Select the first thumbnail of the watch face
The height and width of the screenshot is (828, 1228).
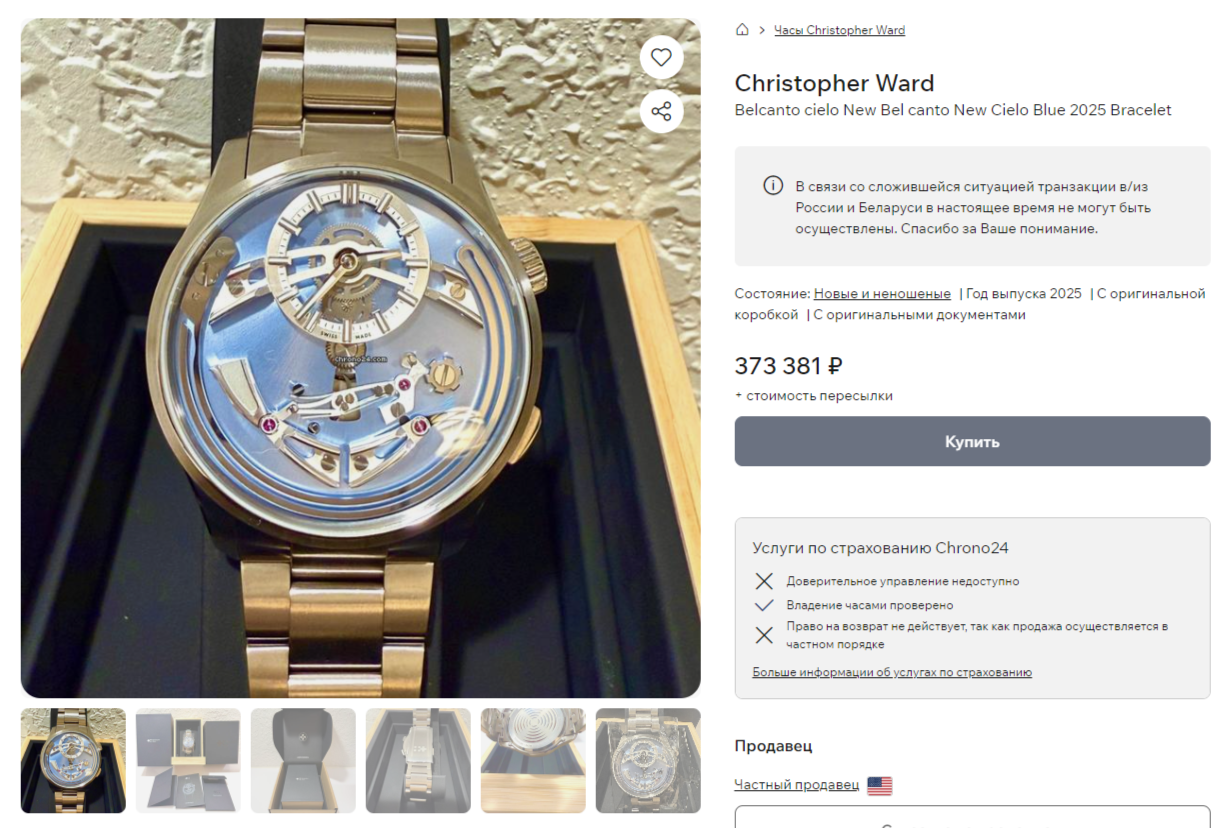(73, 760)
